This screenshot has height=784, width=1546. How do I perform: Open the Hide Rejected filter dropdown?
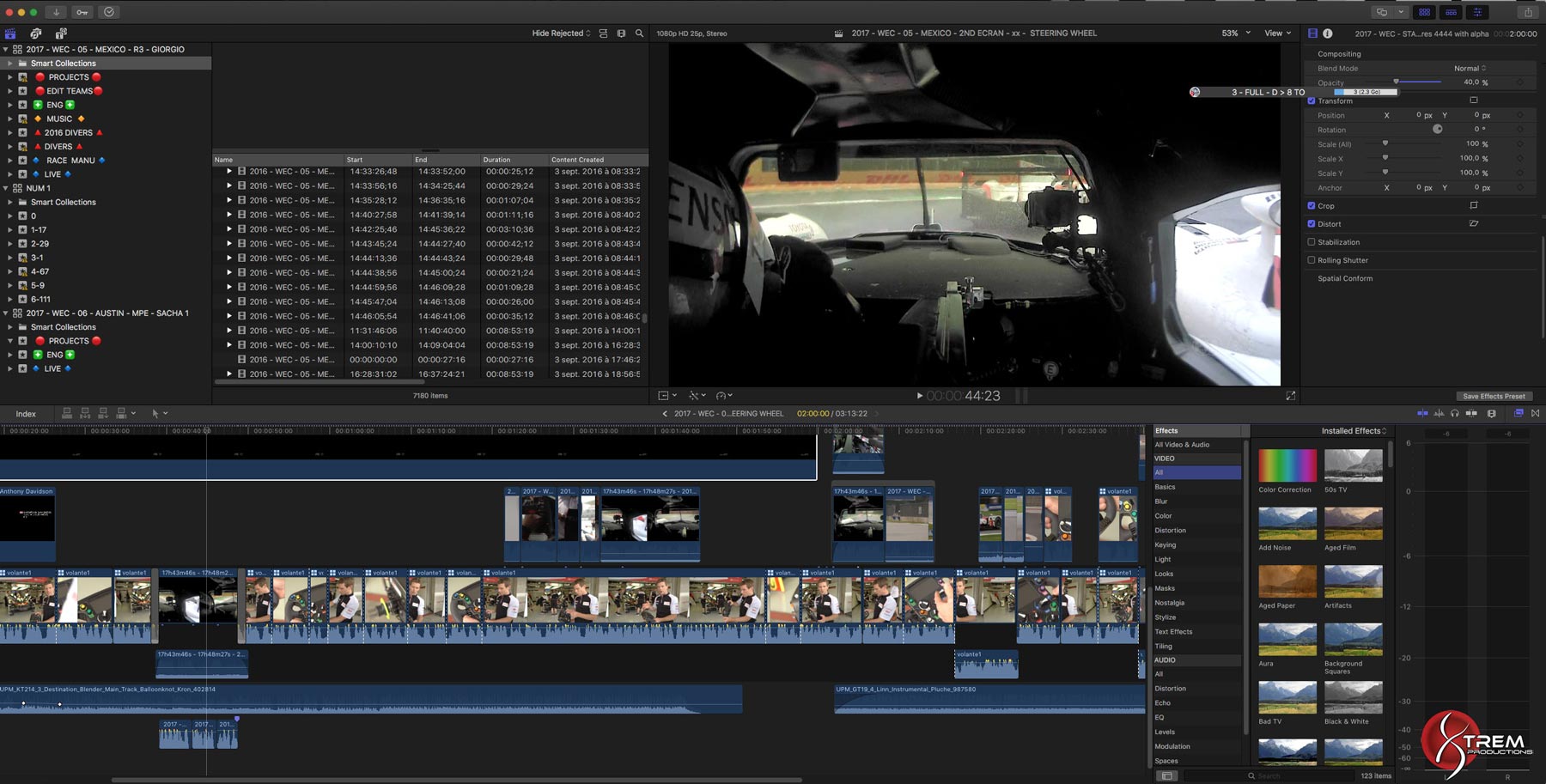click(x=561, y=33)
